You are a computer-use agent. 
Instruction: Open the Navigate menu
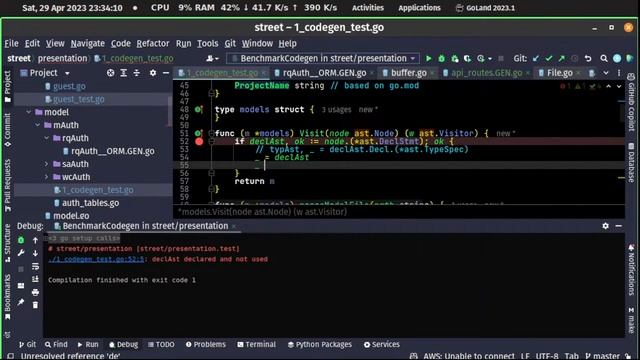point(87,43)
